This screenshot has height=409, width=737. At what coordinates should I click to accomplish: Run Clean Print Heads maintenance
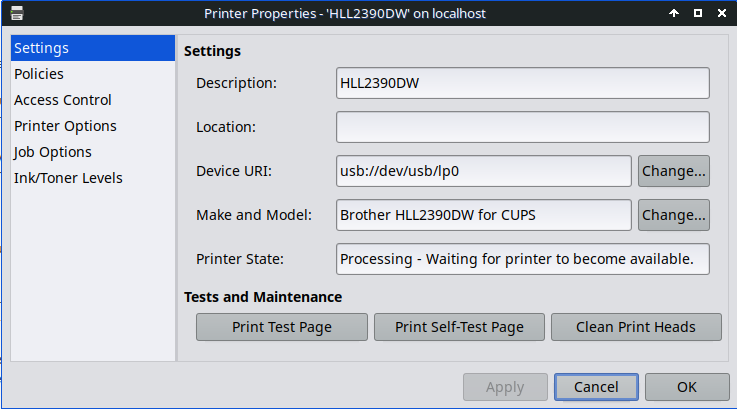coord(636,327)
